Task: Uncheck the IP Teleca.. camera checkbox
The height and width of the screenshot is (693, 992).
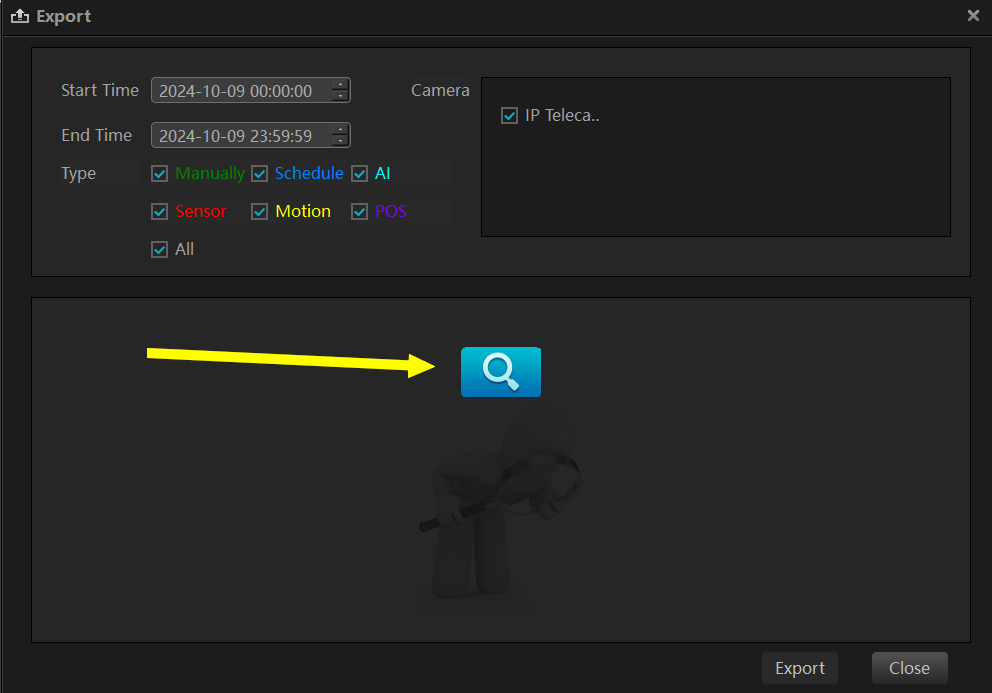Action: point(509,115)
